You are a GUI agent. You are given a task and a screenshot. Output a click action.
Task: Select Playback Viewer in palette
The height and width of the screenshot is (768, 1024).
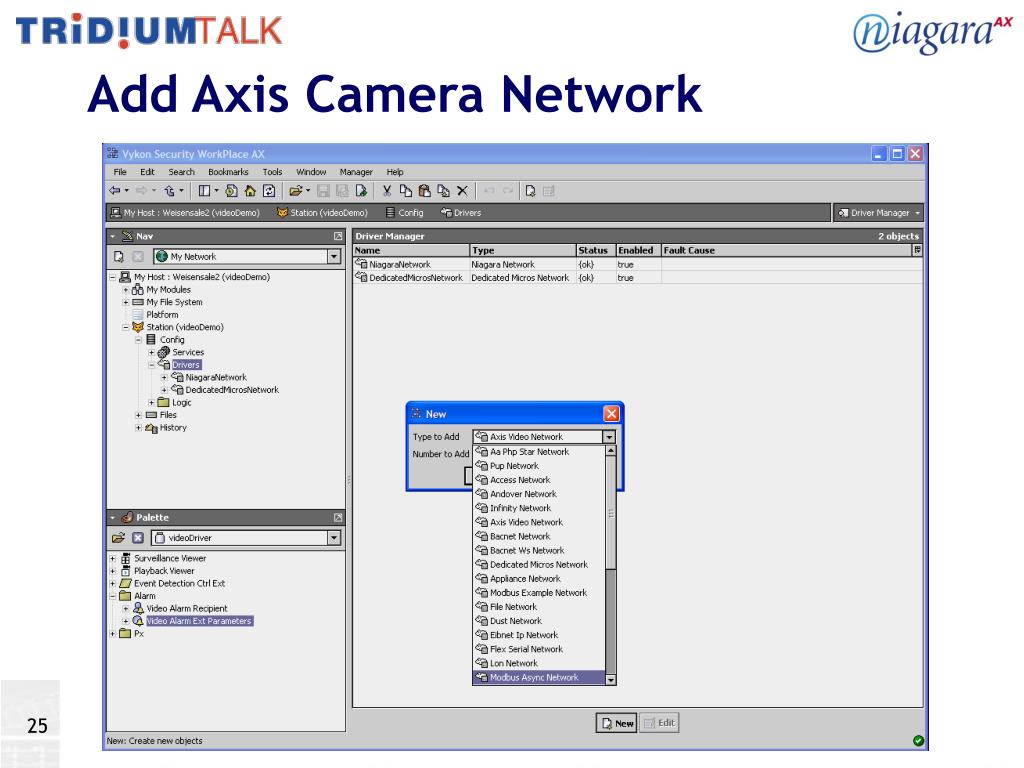point(164,571)
